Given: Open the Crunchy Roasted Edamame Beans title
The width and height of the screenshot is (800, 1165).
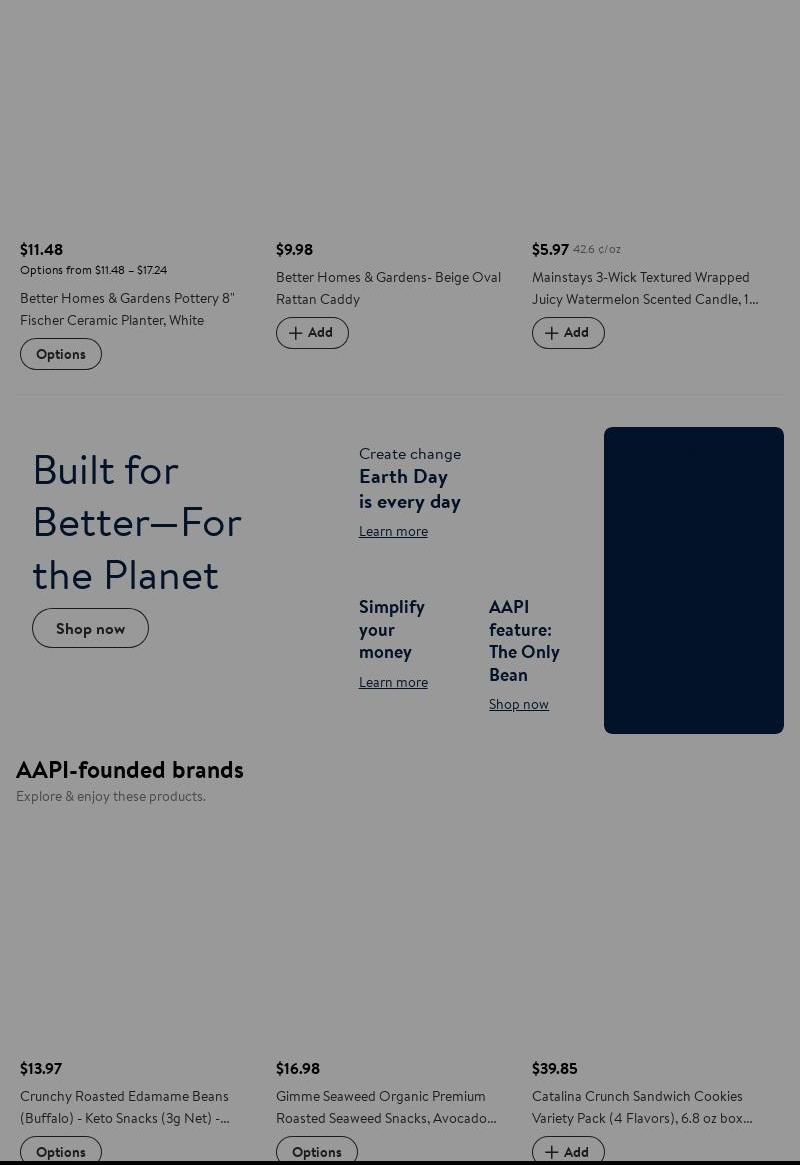Looking at the screenshot, I should pos(125,1107).
